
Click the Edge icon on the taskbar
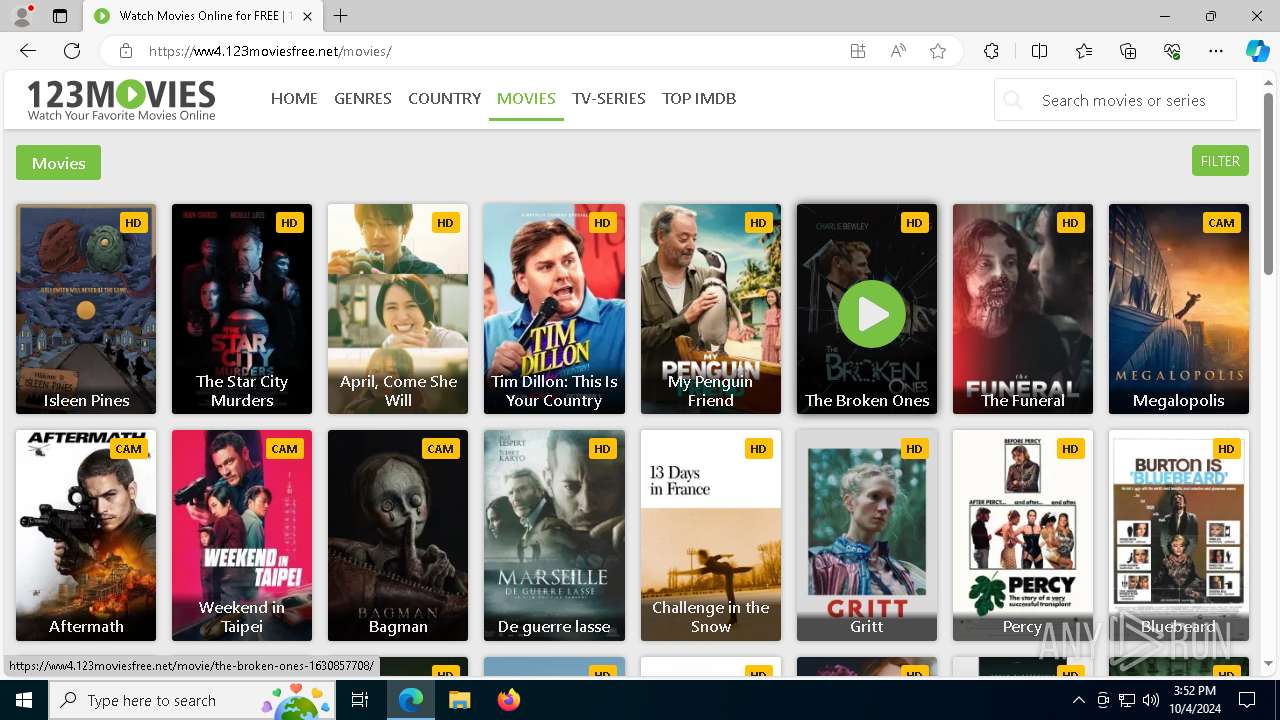click(x=411, y=700)
